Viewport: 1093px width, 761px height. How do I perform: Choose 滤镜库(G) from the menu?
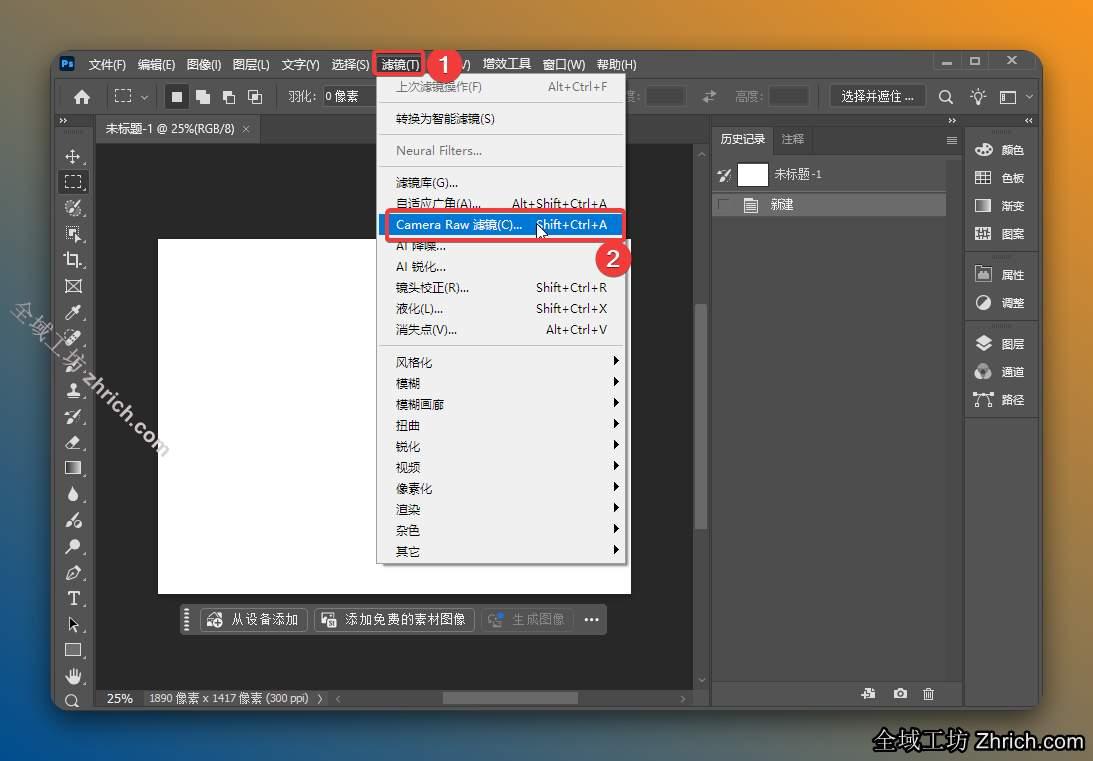[x=501, y=183]
